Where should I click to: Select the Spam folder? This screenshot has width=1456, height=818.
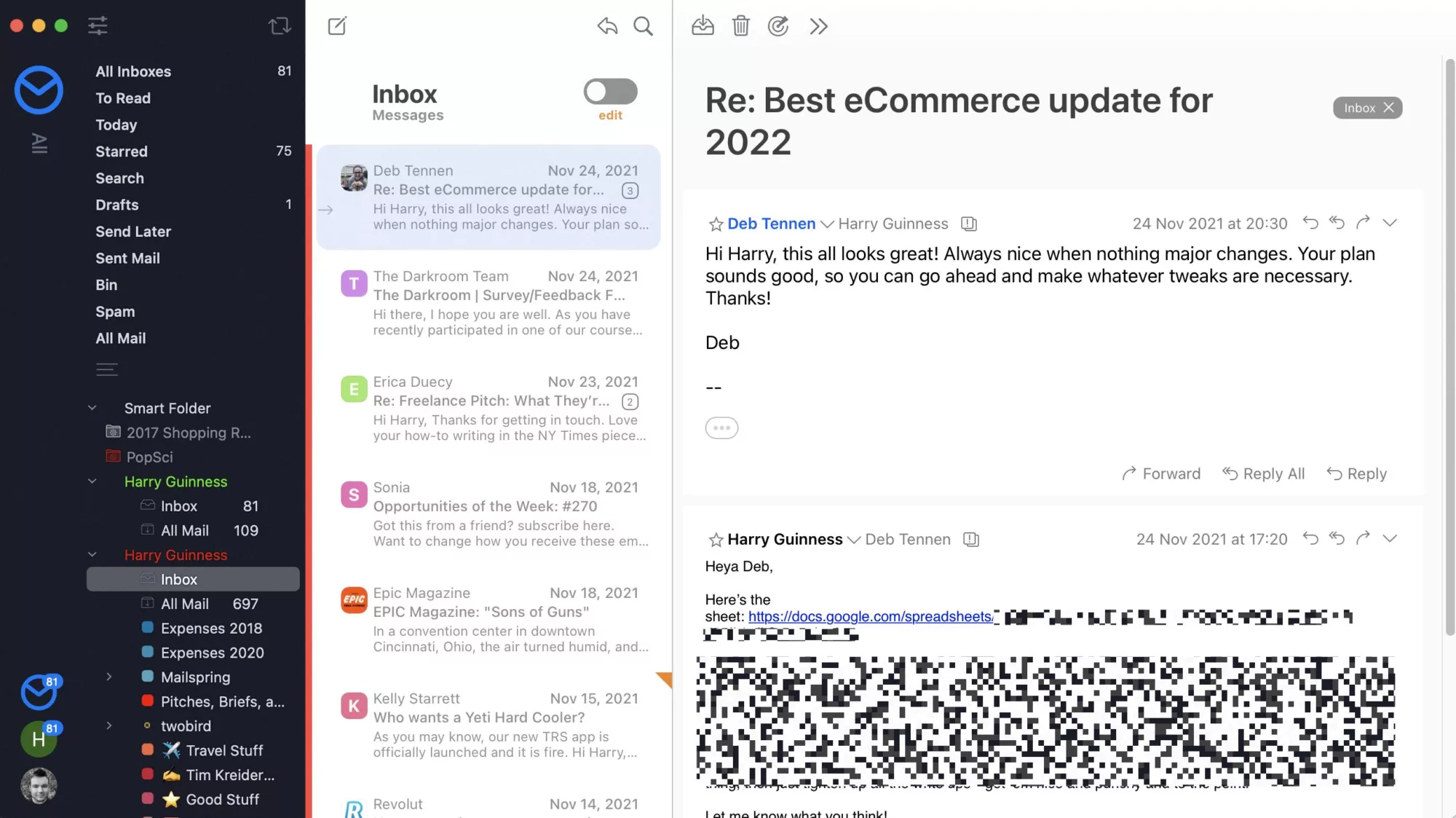(x=113, y=311)
